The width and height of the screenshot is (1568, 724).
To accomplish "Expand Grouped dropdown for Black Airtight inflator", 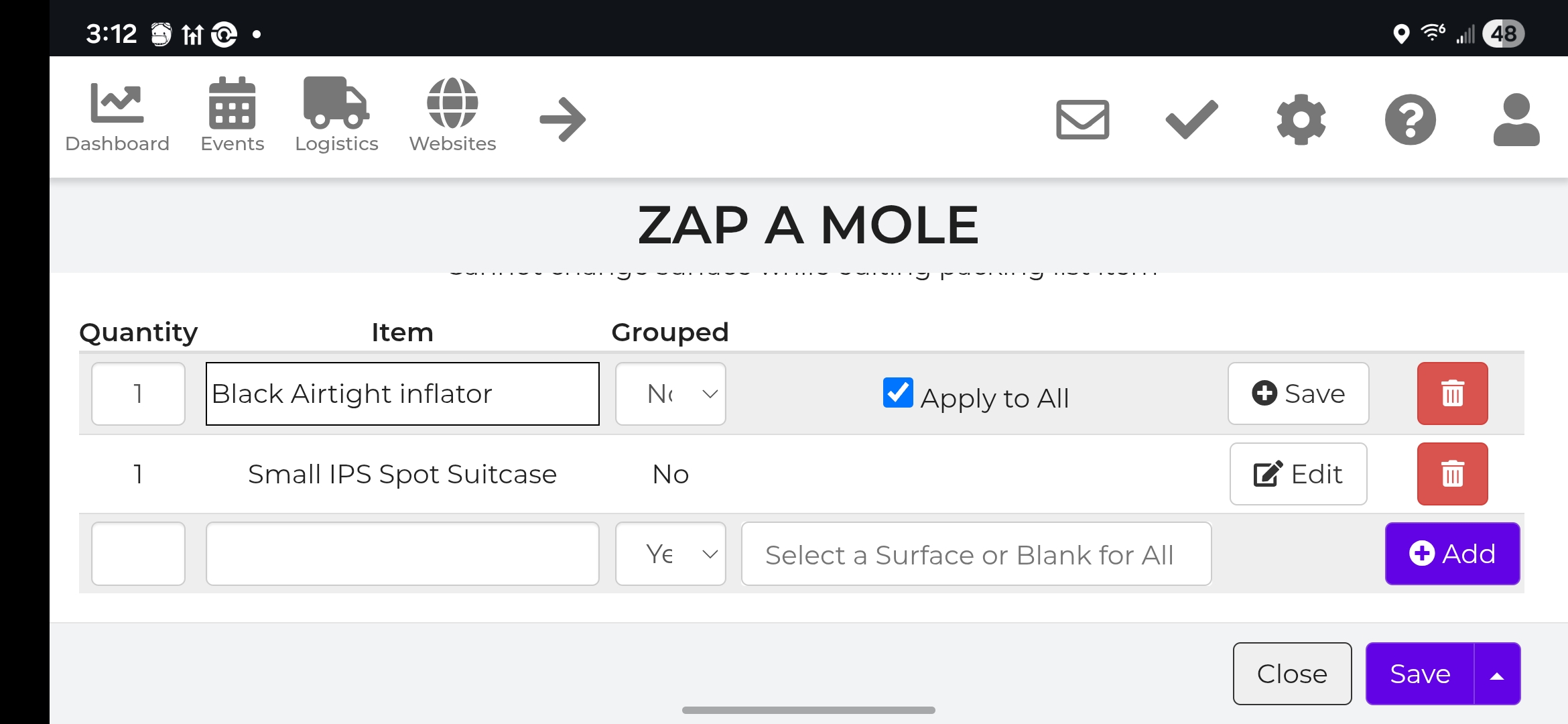I will coord(671,394).
